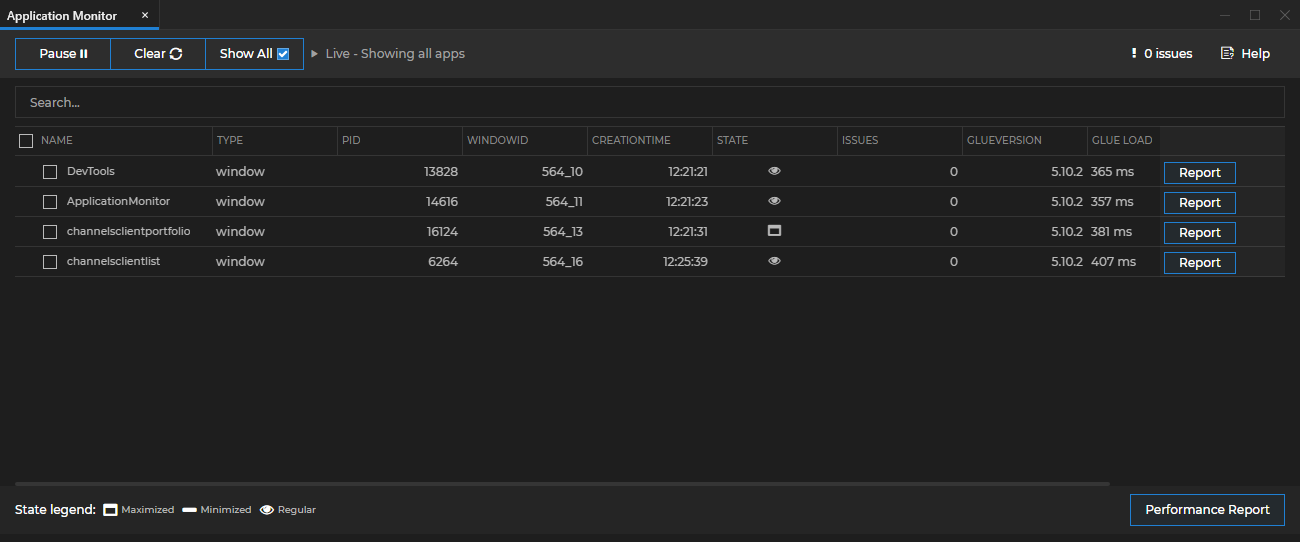Click glue load value 357 ms
Viewport: 1300px width, 542px height.
[1112, 202]
